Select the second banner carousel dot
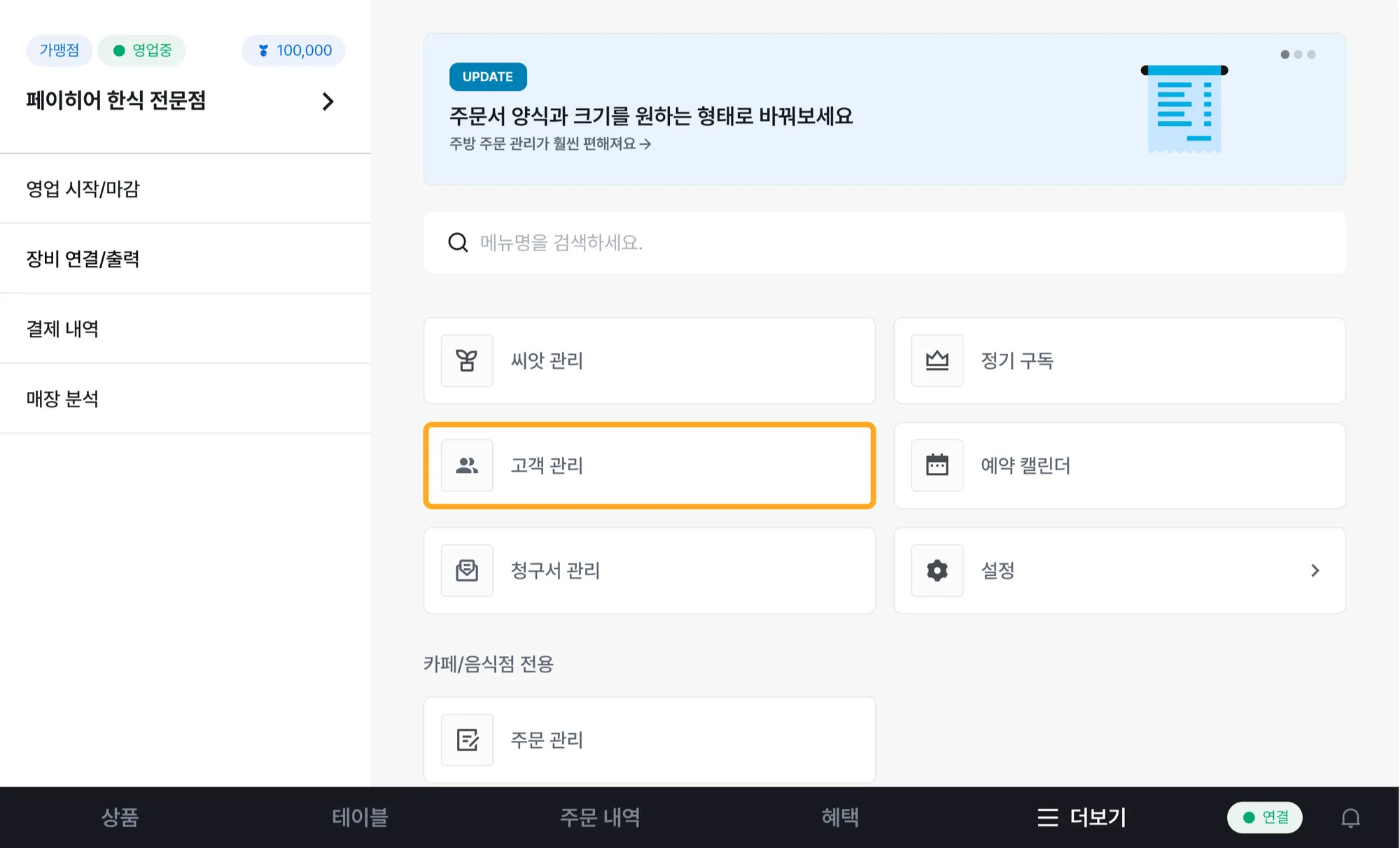This screenshot has width=1400, height=848. (1298, 55)
